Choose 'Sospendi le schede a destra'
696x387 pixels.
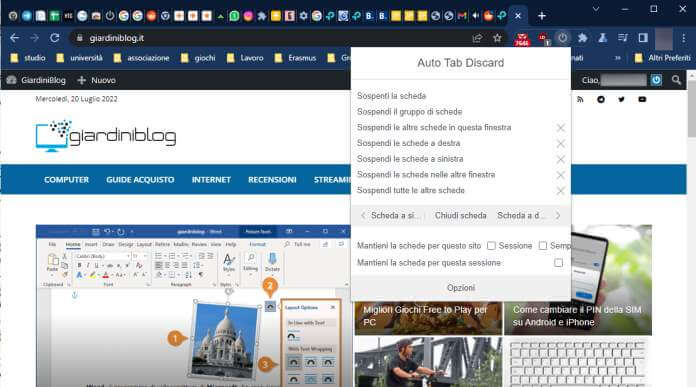408,143
